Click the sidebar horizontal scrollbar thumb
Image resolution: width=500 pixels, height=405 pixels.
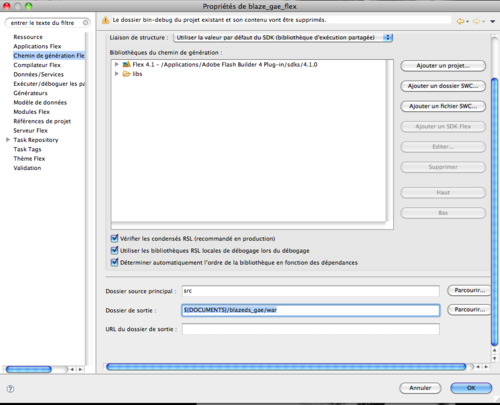[x=29, y=369]
